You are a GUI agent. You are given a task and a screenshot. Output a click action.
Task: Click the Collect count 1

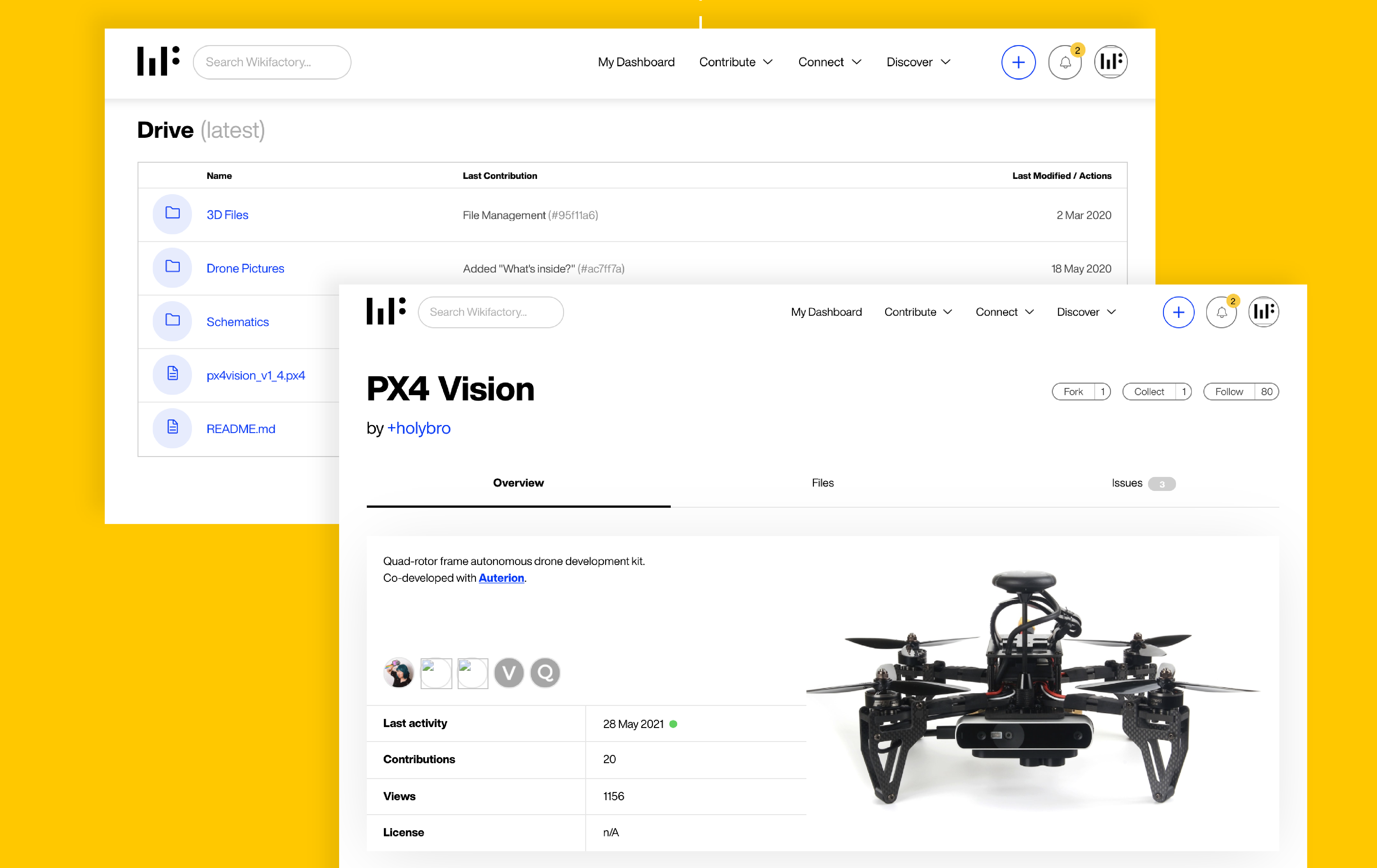point(1184,391)
